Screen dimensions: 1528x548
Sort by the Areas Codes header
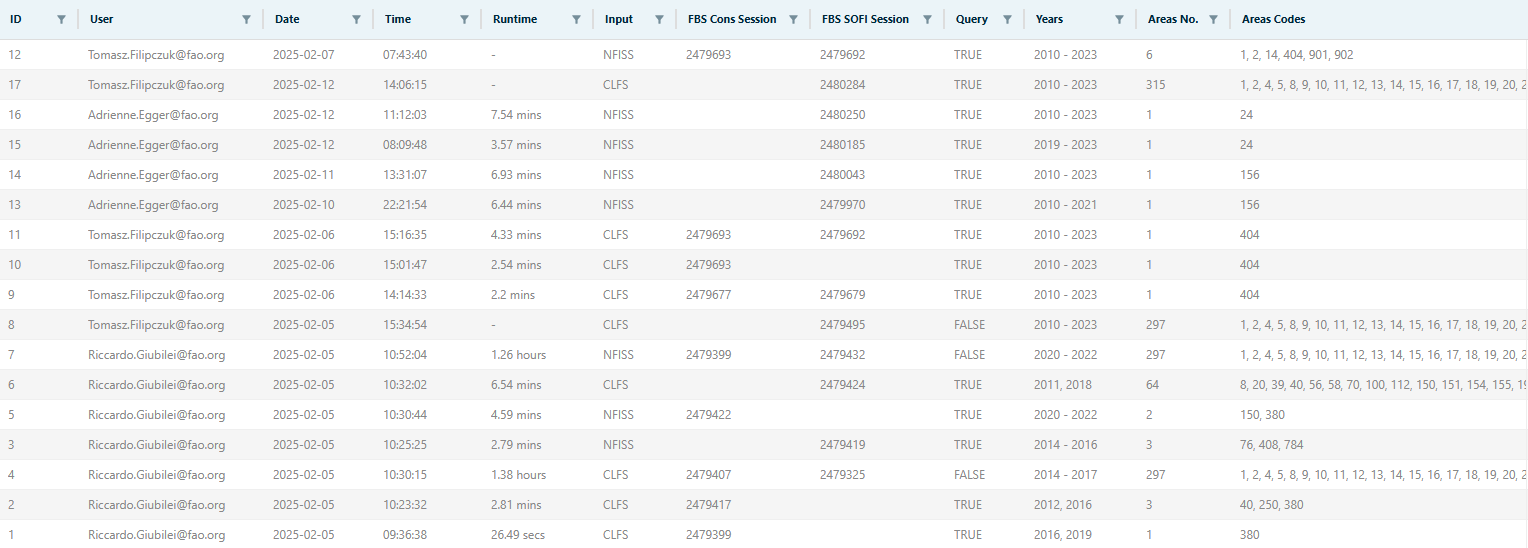[x=1273, y=19]
